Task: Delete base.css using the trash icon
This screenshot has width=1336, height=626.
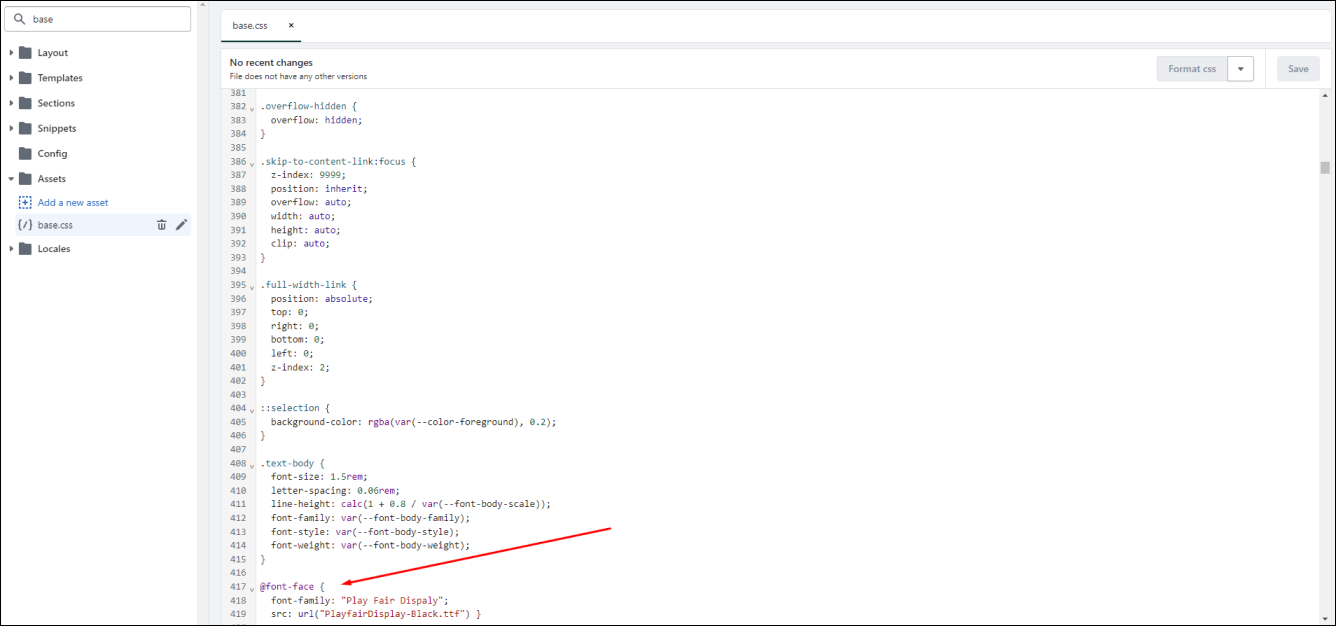Action: coord(161,225)
